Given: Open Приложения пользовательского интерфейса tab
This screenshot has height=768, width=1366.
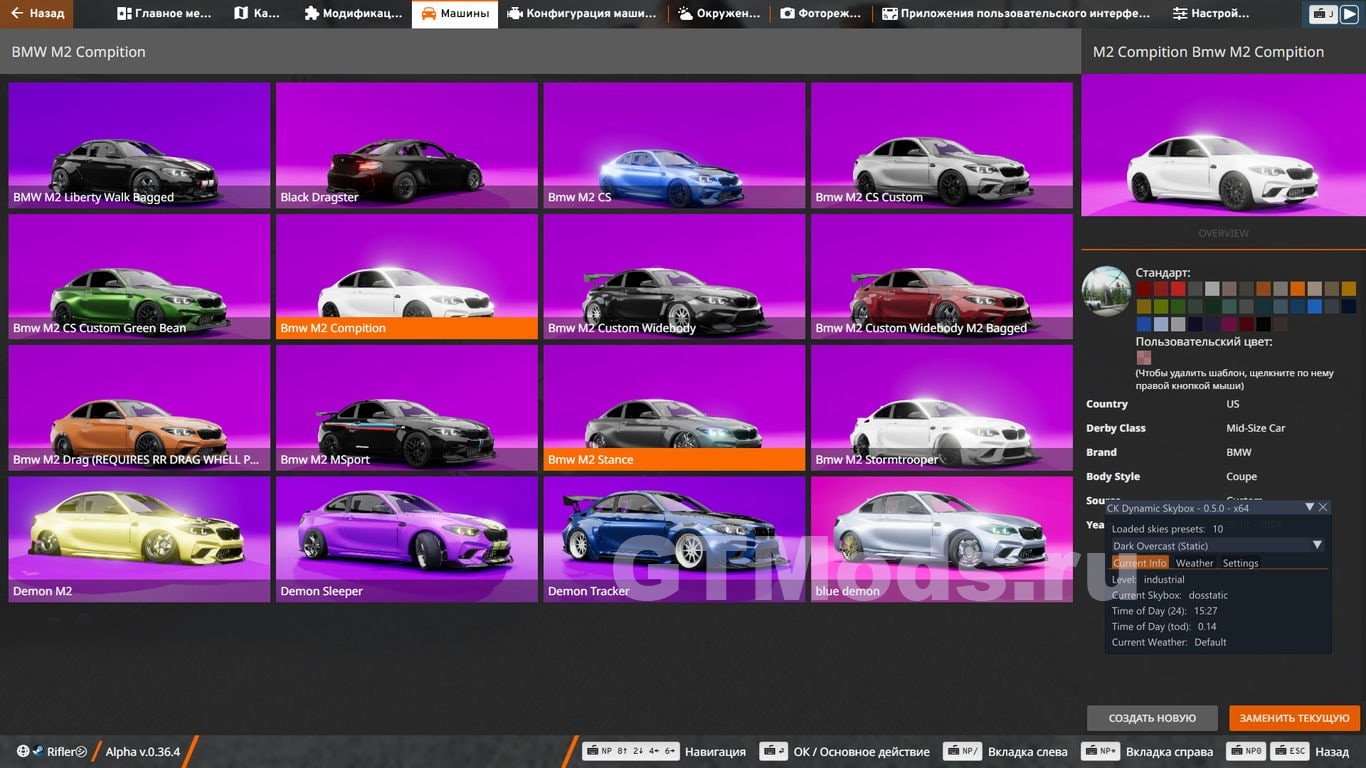Looking at the screenshot, I should click(1016, 14).
